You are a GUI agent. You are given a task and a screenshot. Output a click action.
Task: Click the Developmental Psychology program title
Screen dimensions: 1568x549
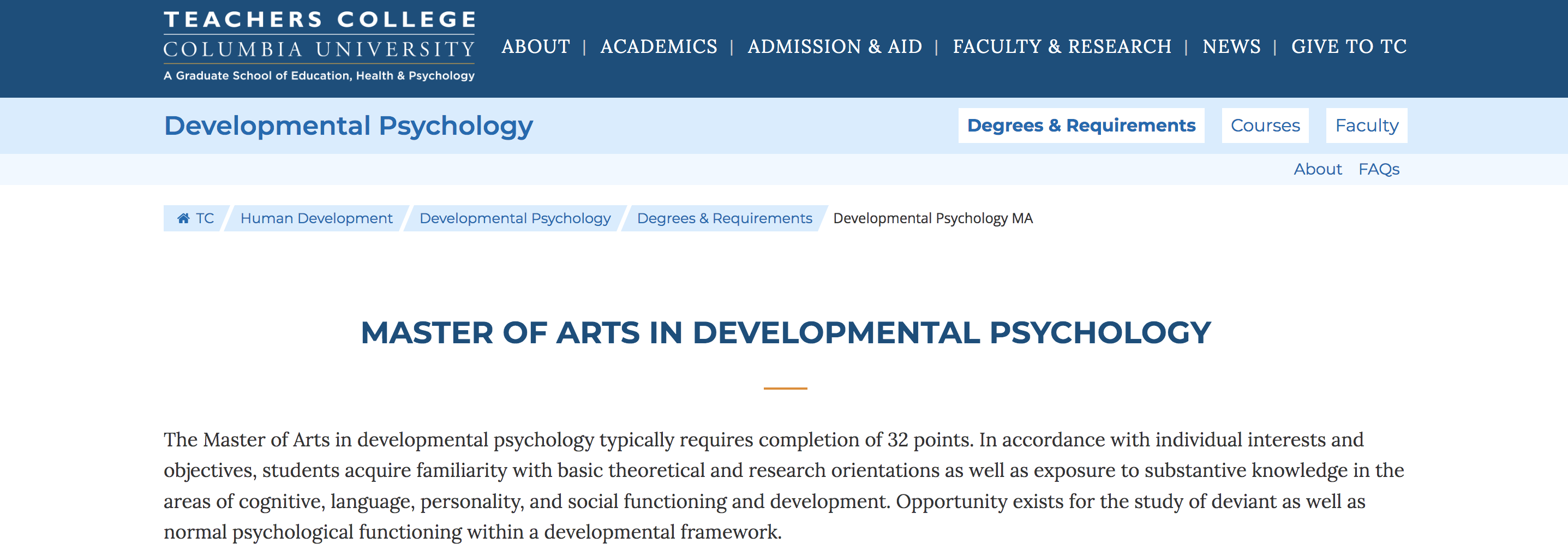pos(348,126)
